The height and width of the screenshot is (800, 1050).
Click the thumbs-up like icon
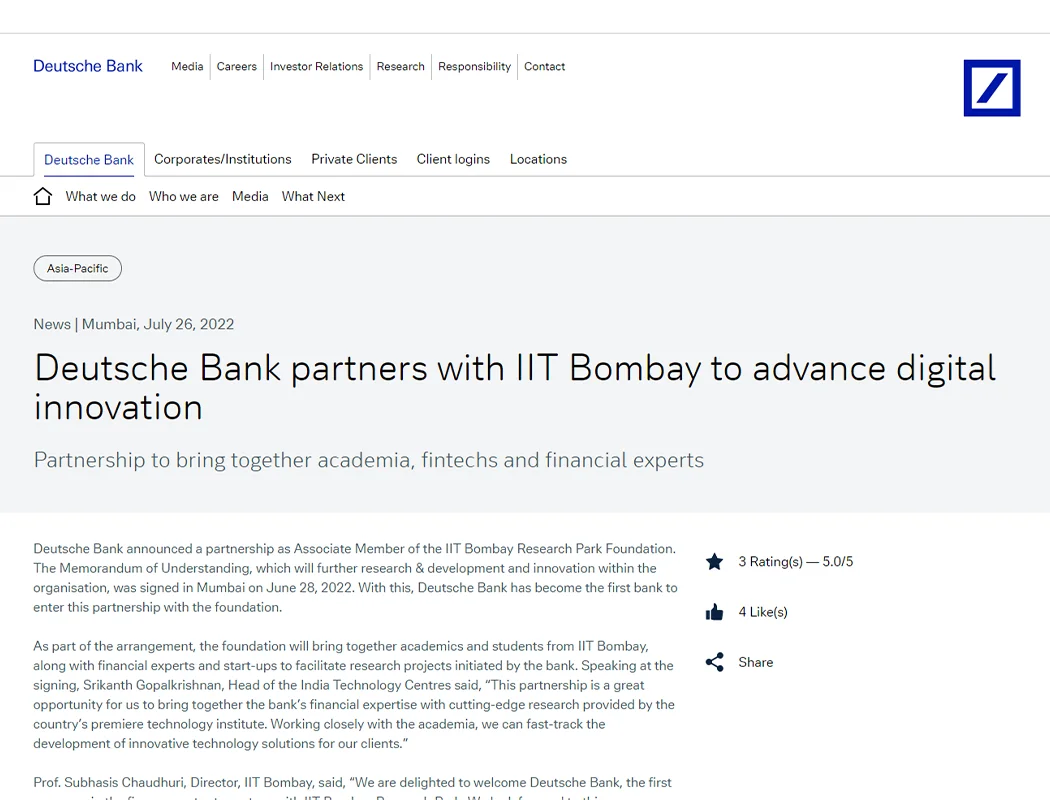715,612
